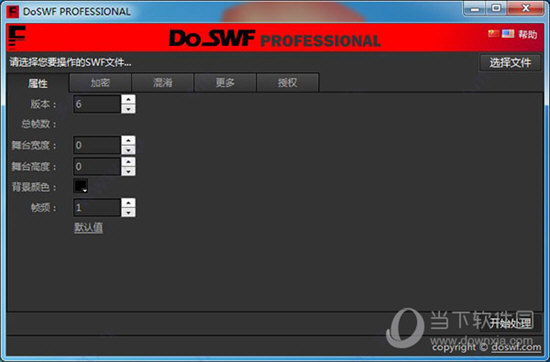The image size is (550, 362).
Task: Increase the 舞台宽度 value with up arrow
Action: pyautogui.click(x=128, y=140)
